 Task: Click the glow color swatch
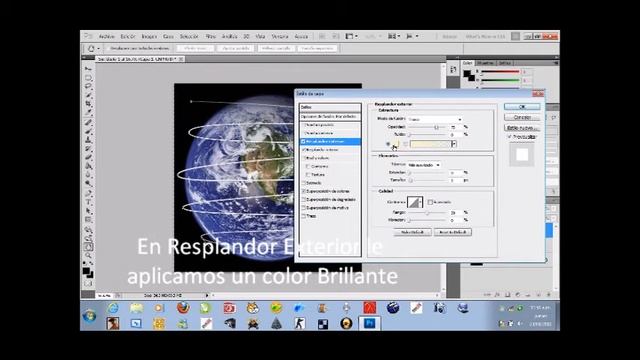pyautogui.click(x=395, y=144)
